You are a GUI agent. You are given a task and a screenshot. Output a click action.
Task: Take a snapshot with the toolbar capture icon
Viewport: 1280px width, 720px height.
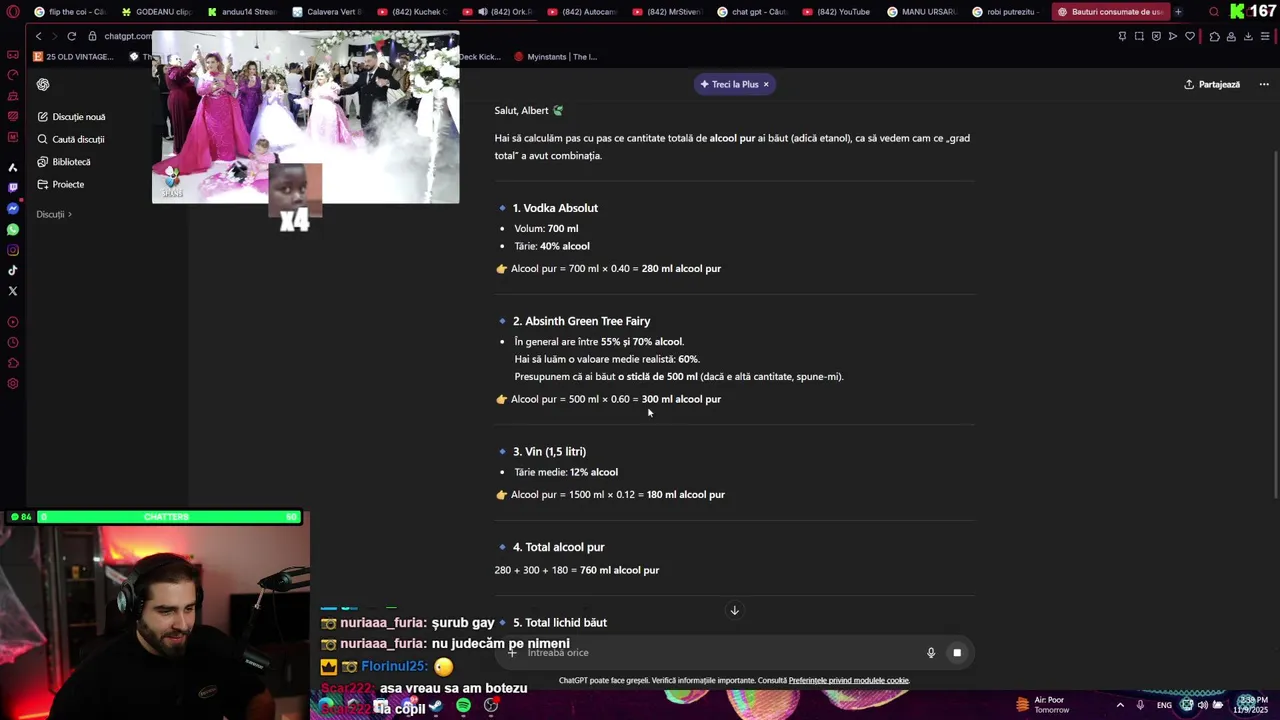[x=1139, y=36]
